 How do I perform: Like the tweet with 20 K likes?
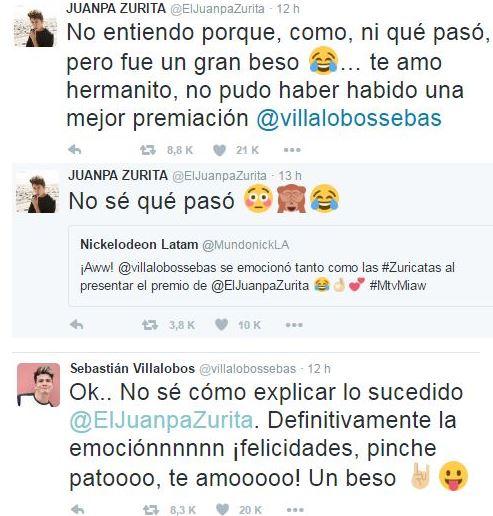222,509
